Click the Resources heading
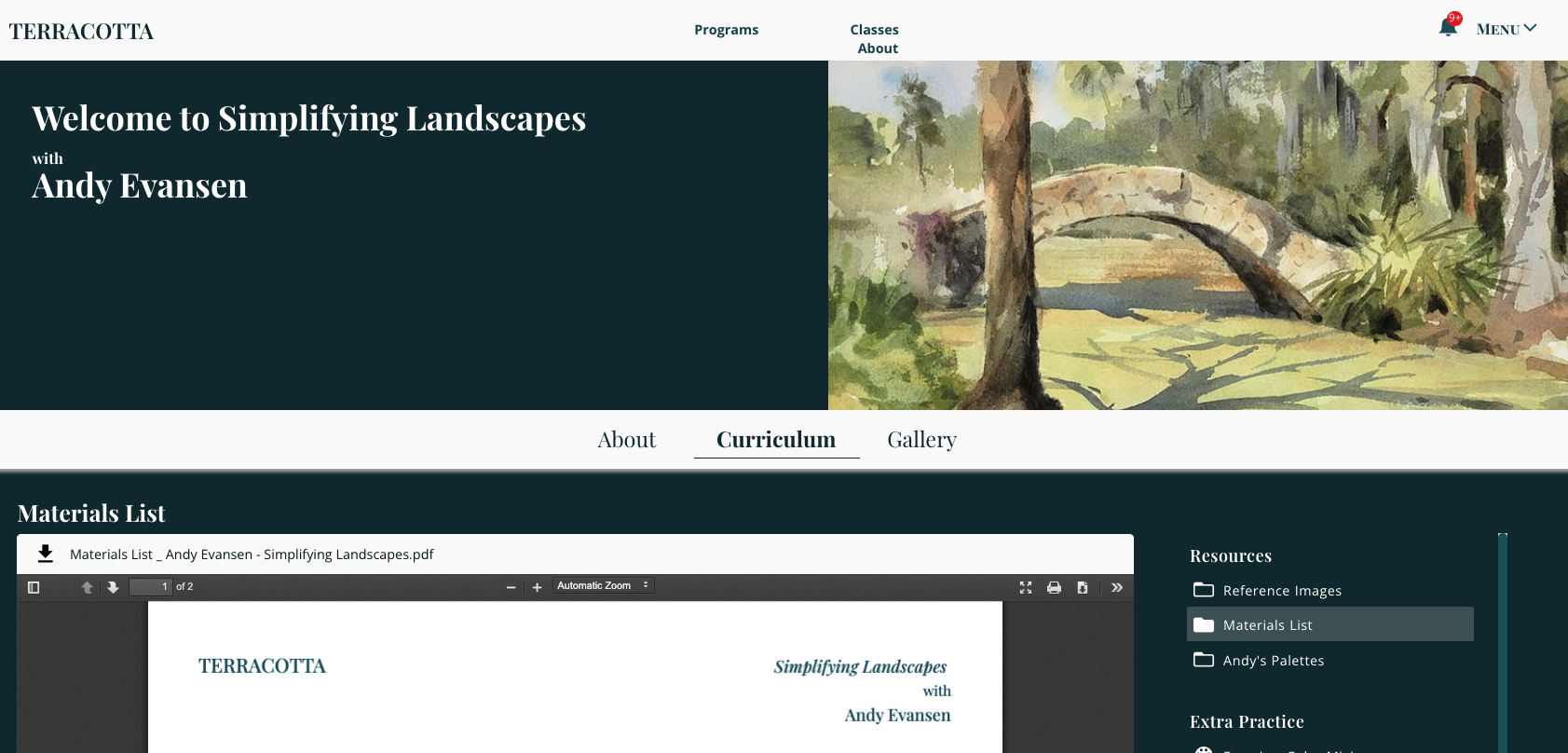This screenshot has width=1568, height=753. tap(1231, 555)
